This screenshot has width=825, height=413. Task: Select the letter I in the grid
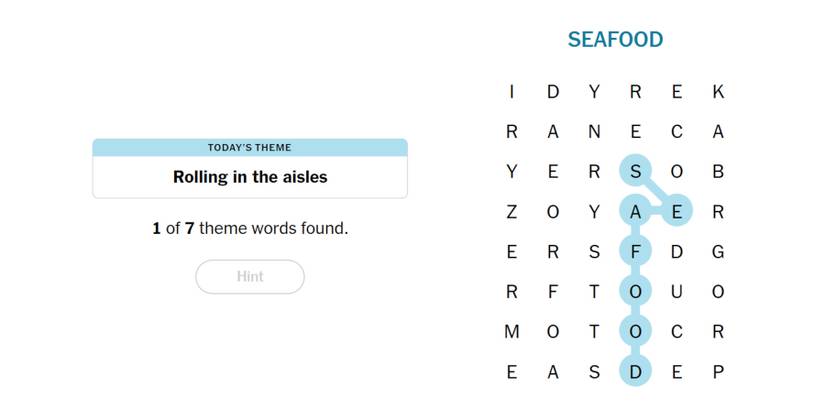coord(512,92)
